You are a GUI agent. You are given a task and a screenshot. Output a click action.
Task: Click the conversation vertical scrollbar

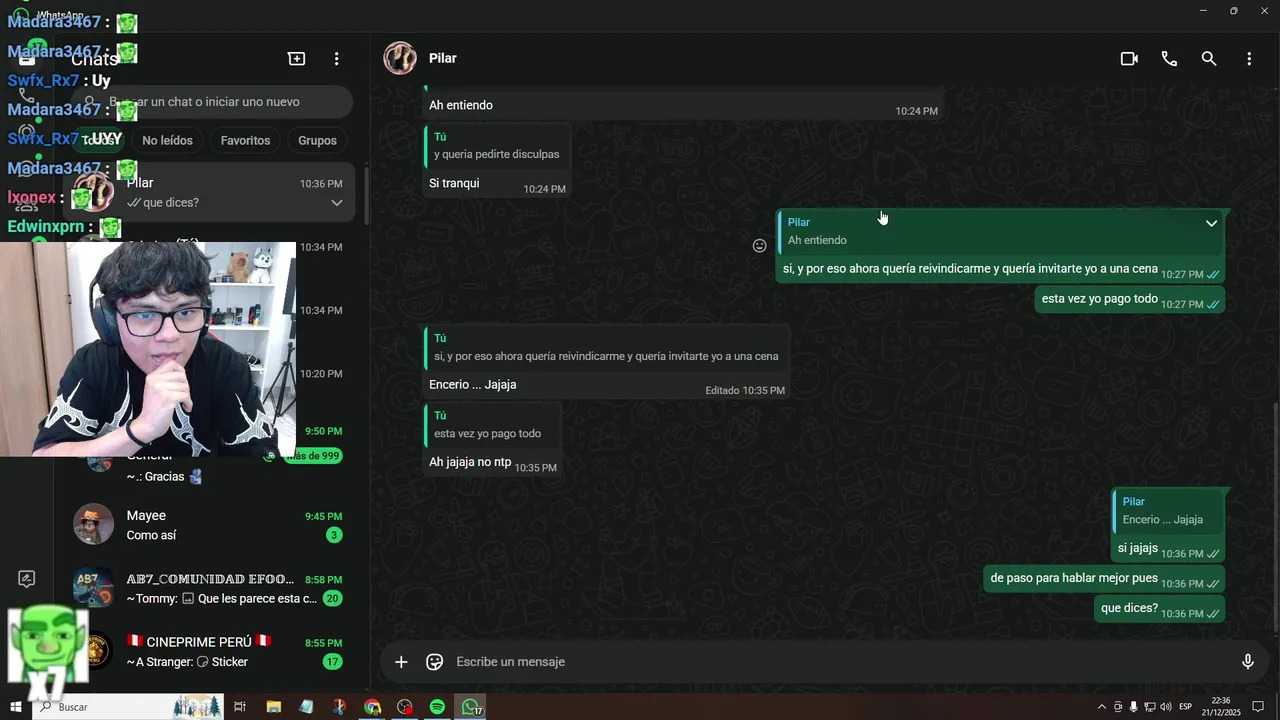pyautogui.click(x=1275, y=515)
